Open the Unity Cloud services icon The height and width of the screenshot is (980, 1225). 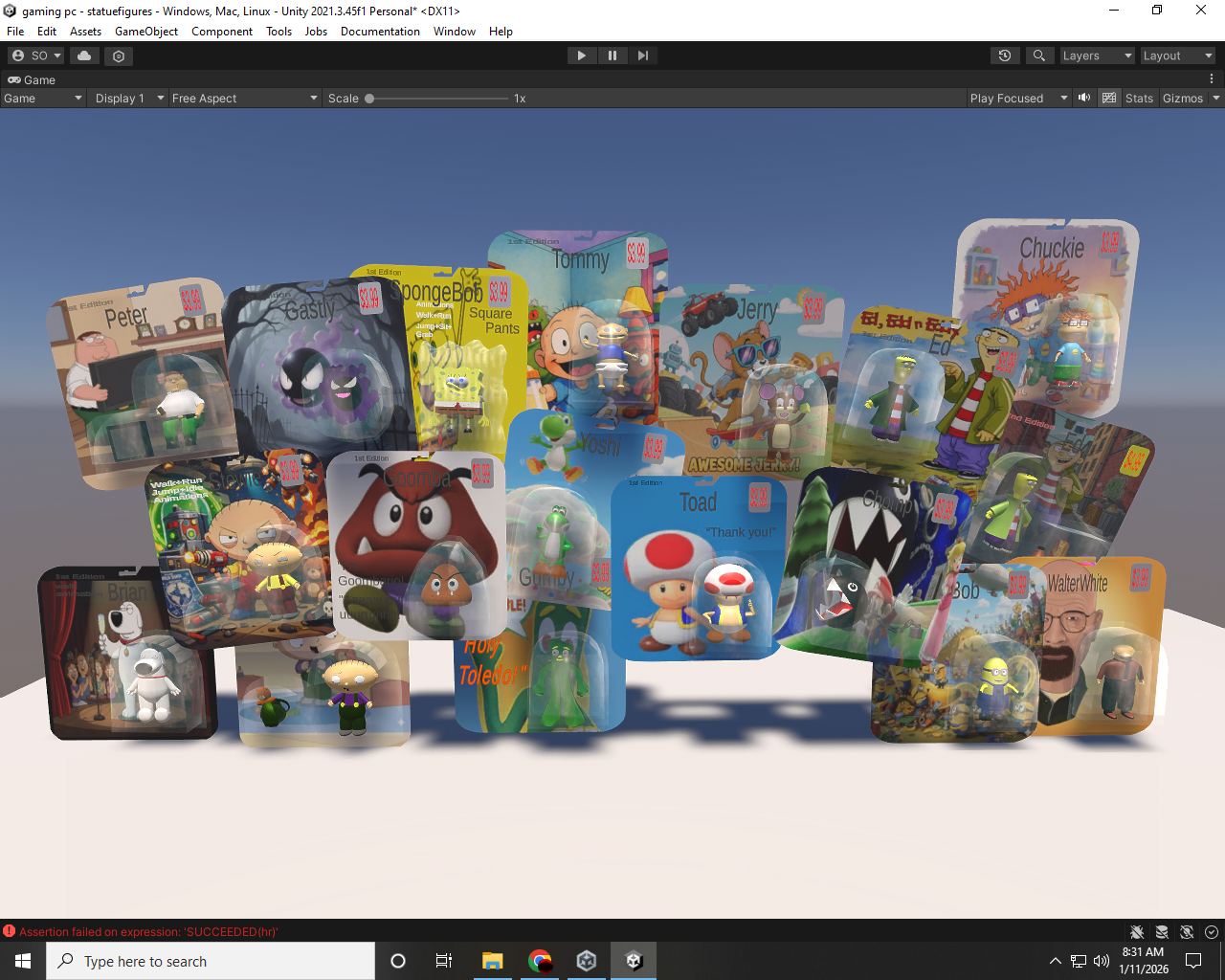(84, 56)
